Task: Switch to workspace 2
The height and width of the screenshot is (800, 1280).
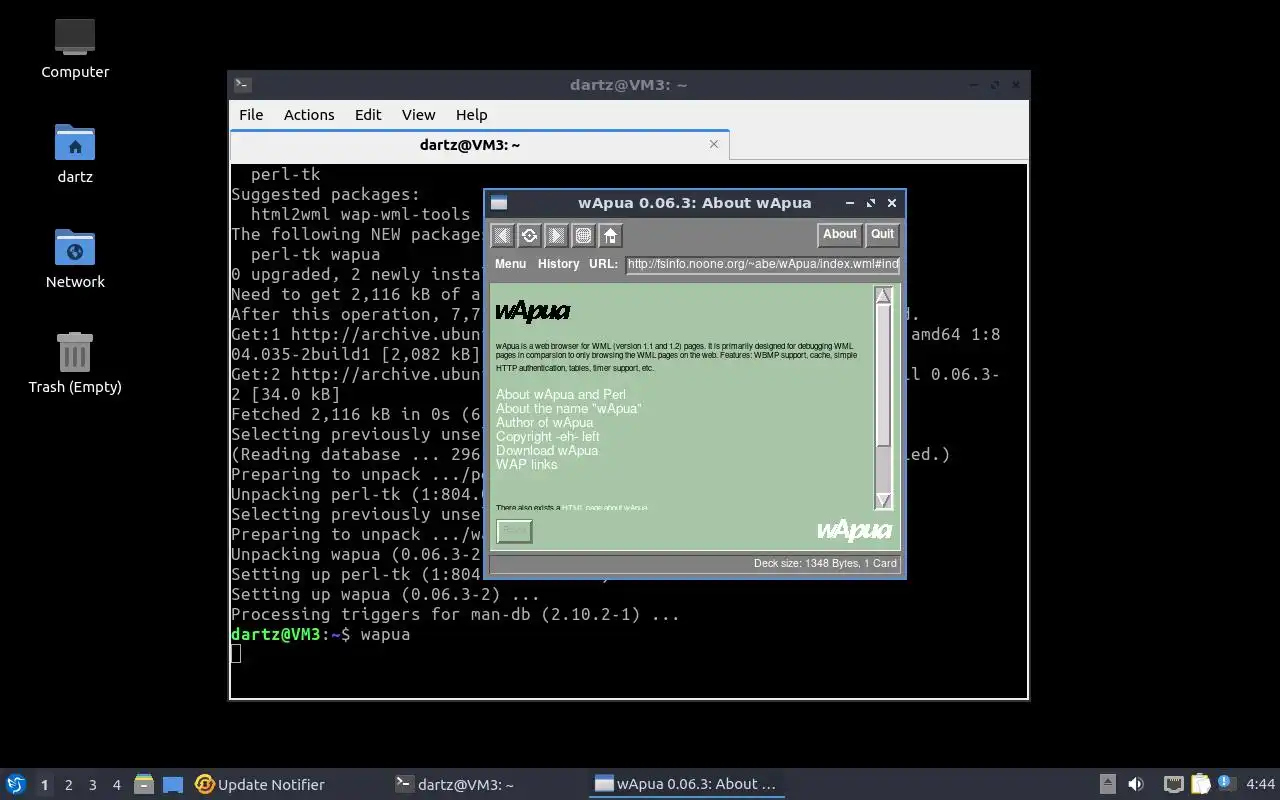Action: [x=68, y=785]
